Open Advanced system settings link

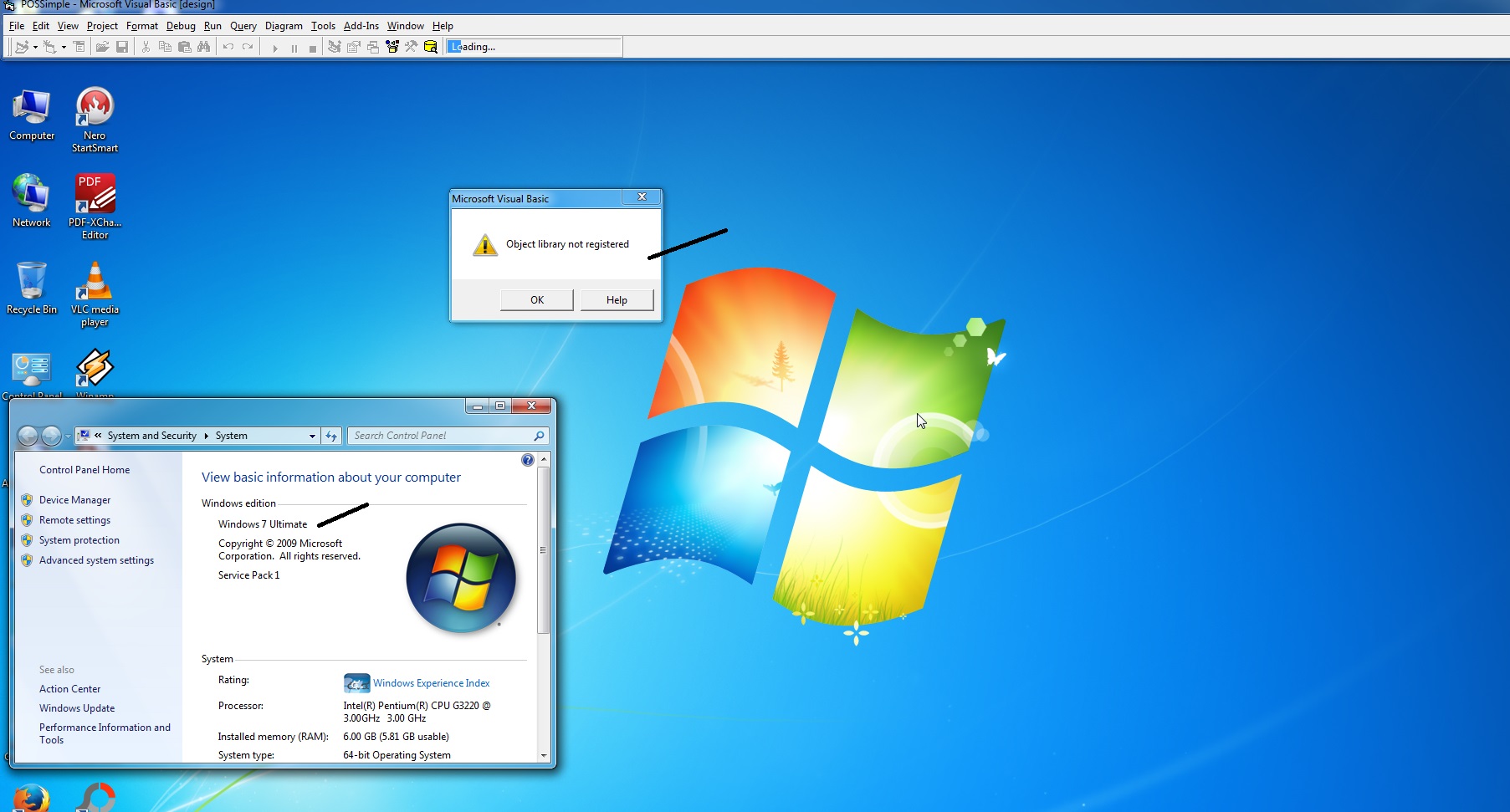click(x=96, y=560)
